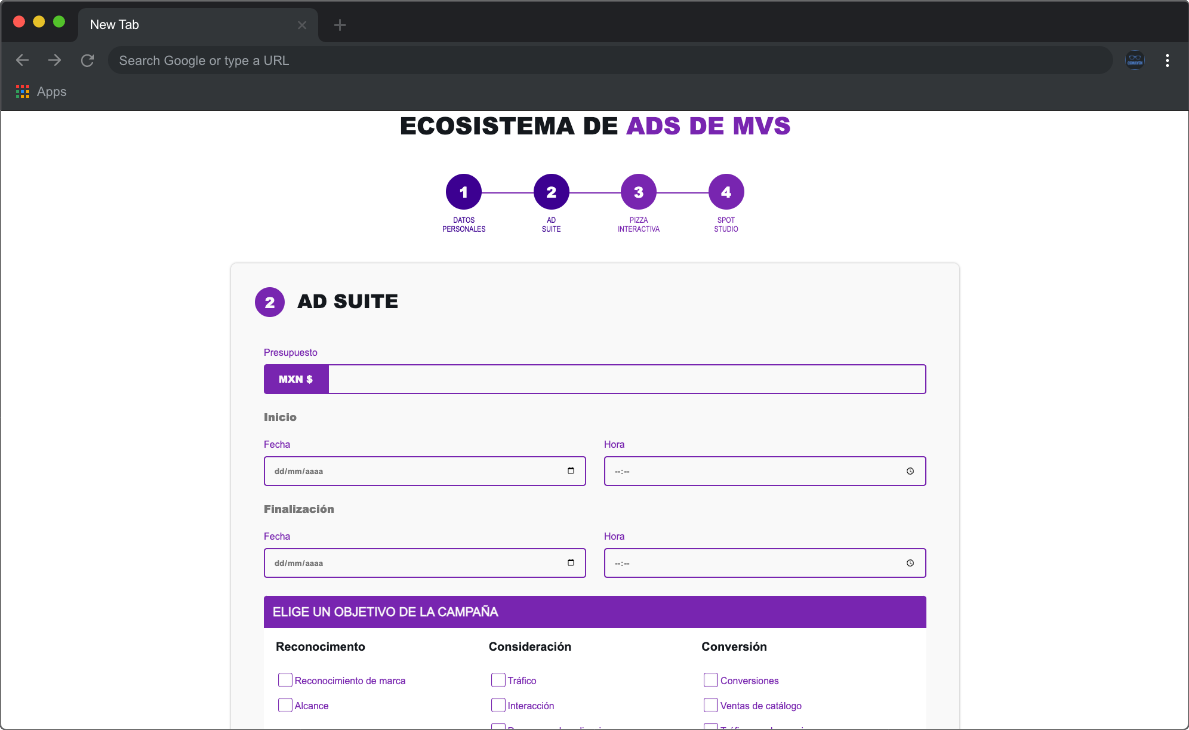Jump to step 4 Spot Studio

coord(726,192)
